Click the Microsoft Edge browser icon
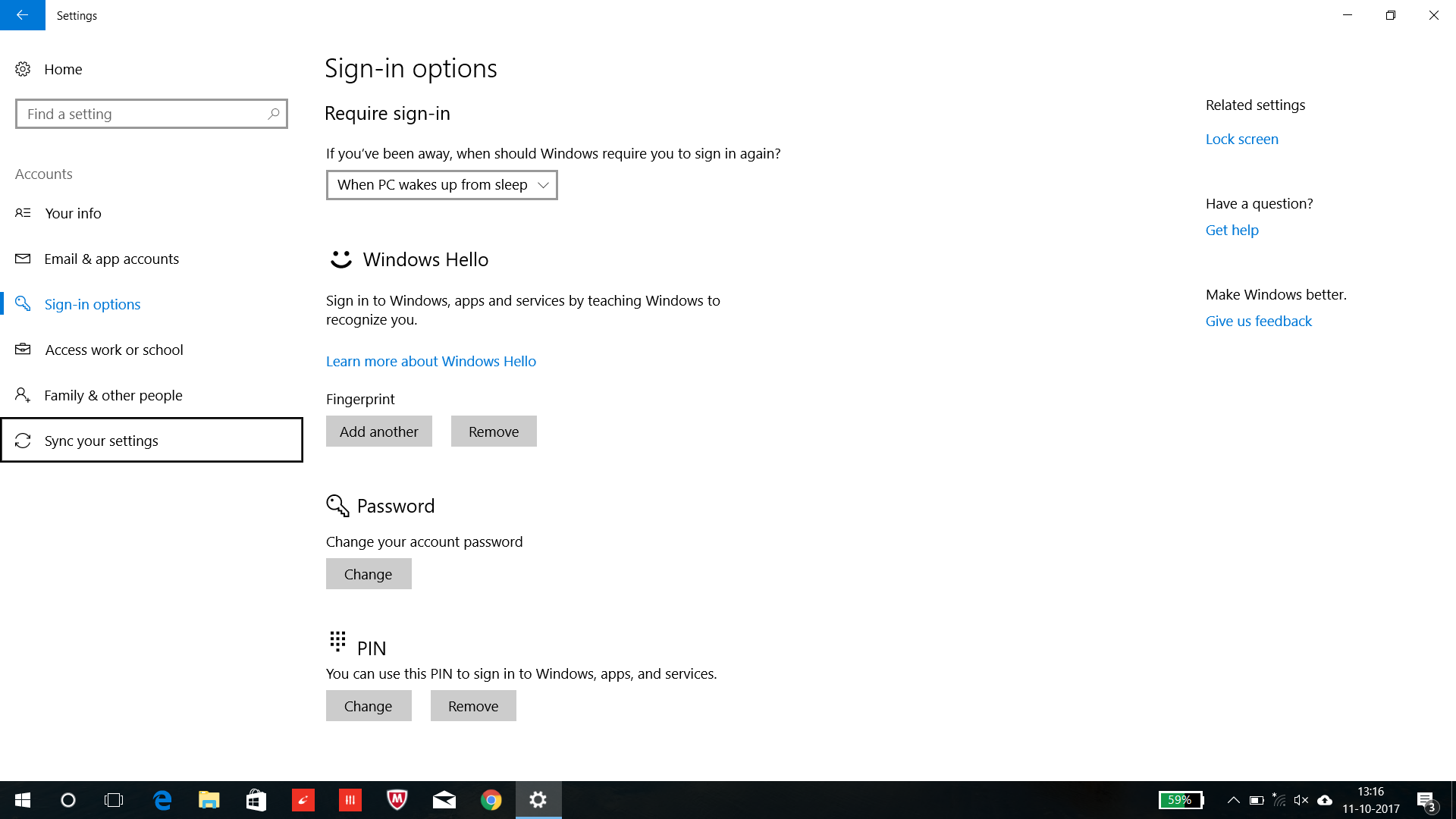Viewport: 1456px width, 819px height. coord(163,799)
